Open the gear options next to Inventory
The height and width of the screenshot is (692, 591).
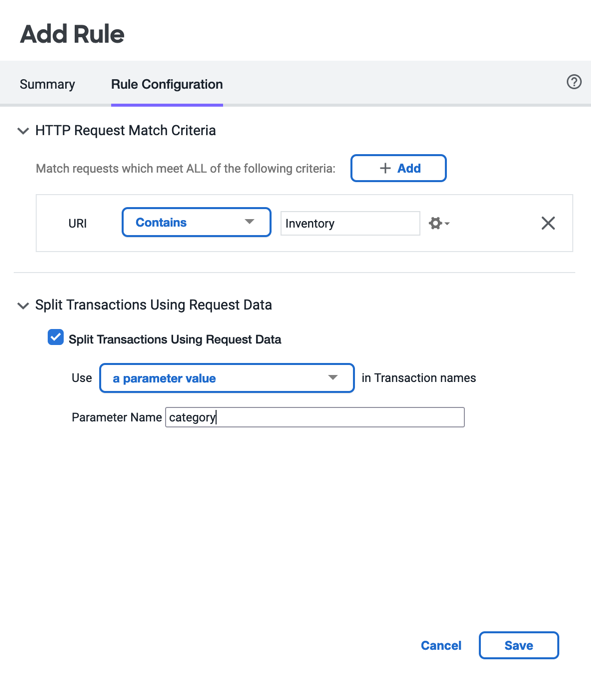tap(439, 223)
